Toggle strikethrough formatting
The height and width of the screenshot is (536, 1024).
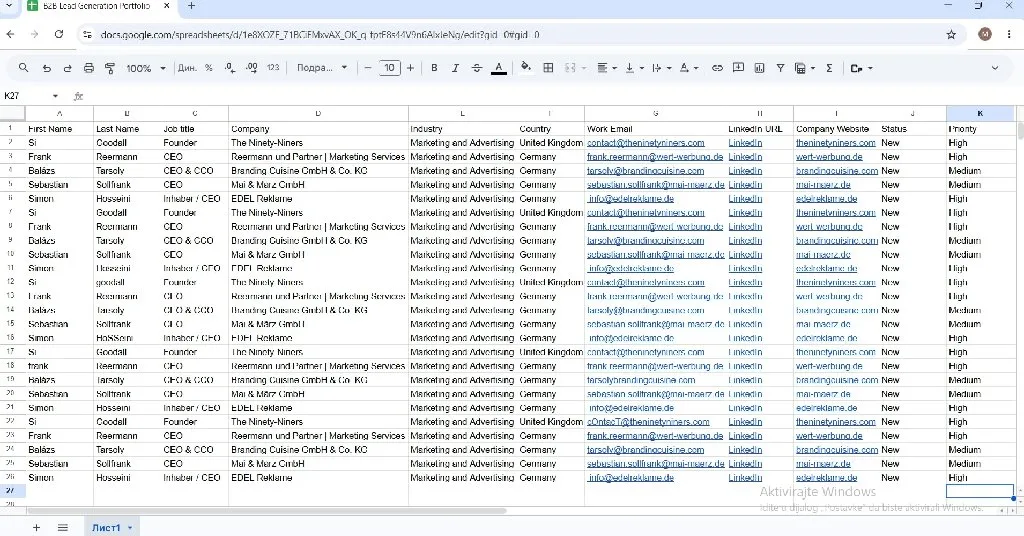477,68
